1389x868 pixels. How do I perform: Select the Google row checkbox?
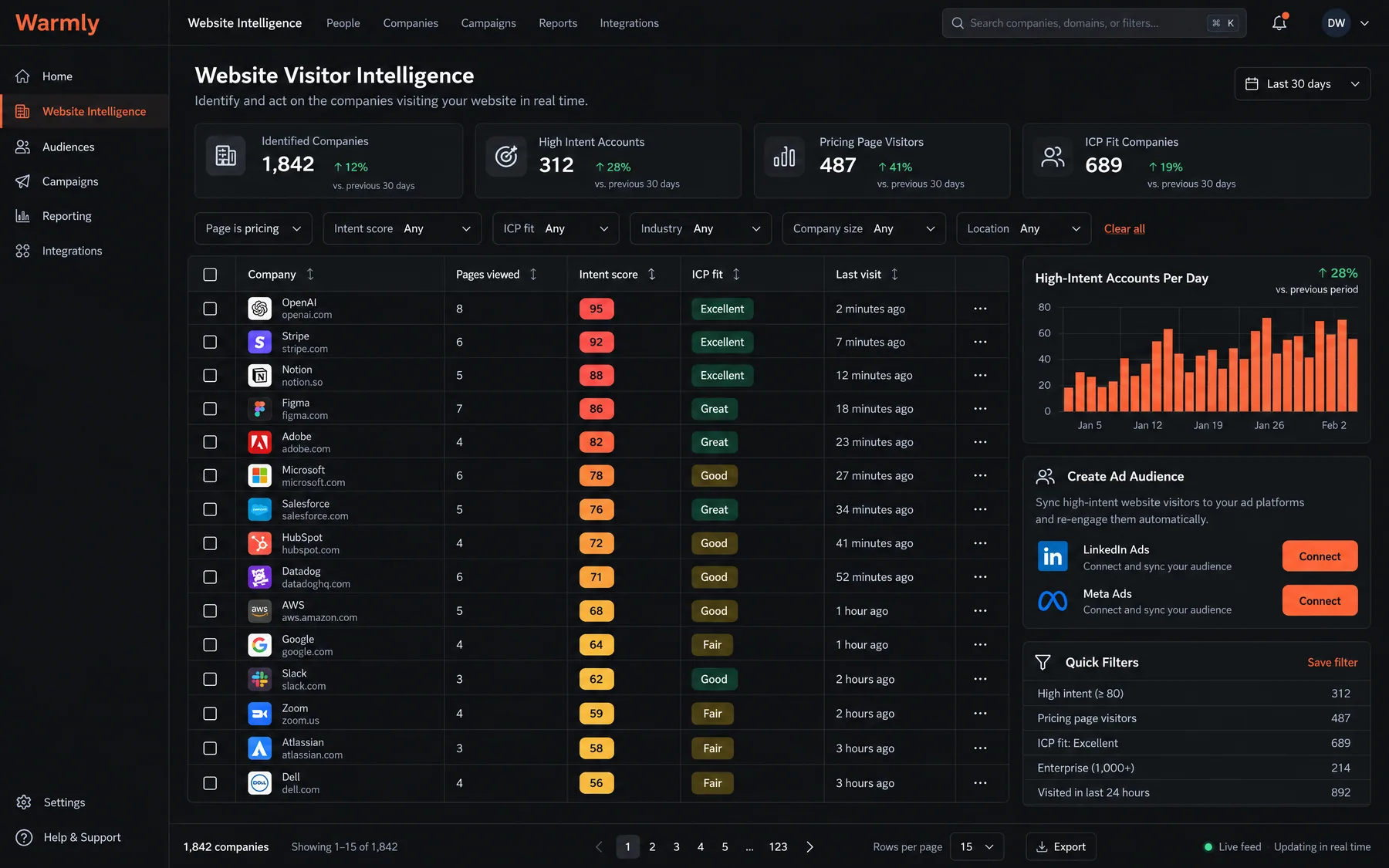(210, 644)
